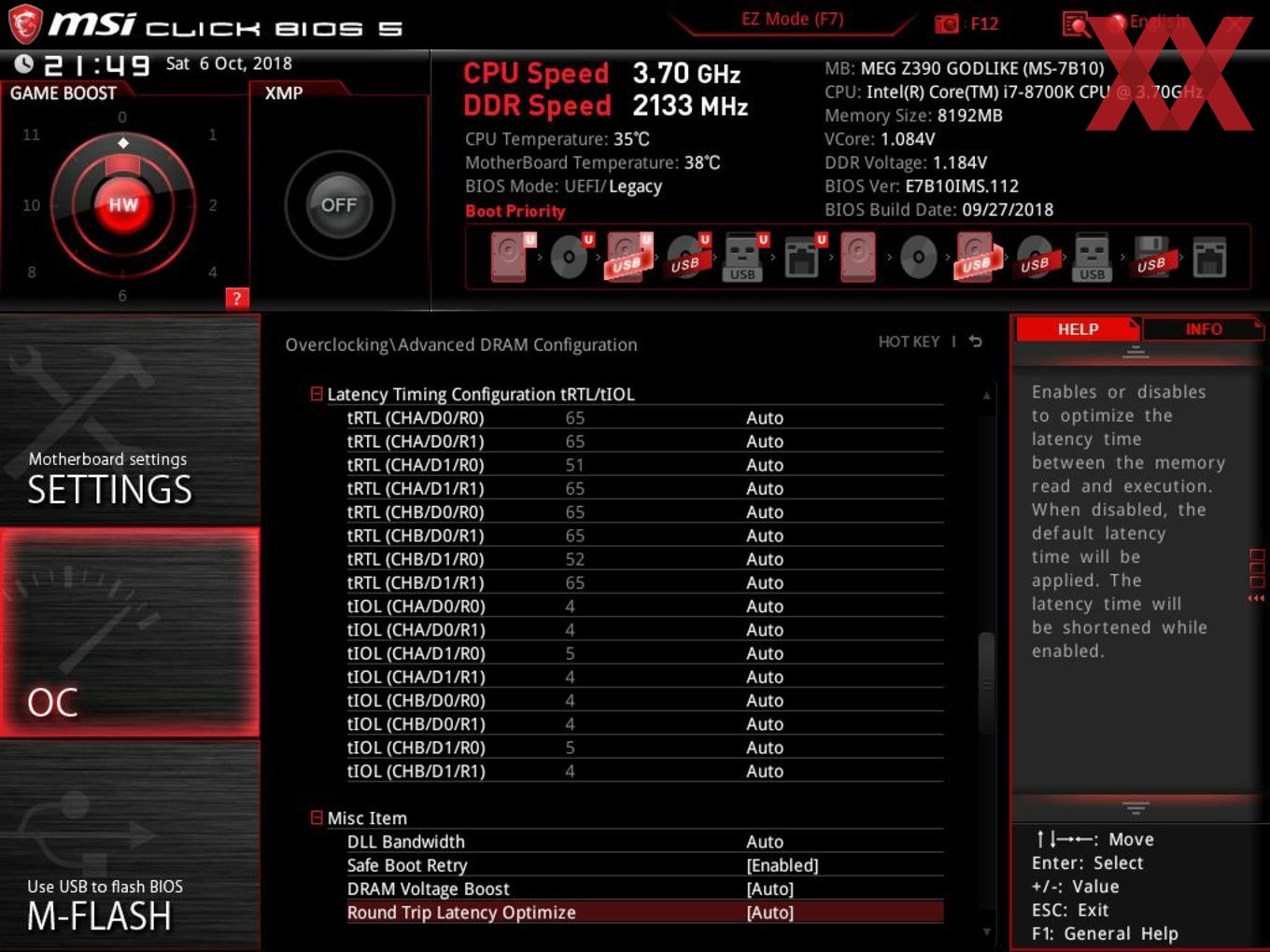Edit tIOL (CHB/D1/R0) Auto value
1270x952 pixels.
click(x=765, y=748)
